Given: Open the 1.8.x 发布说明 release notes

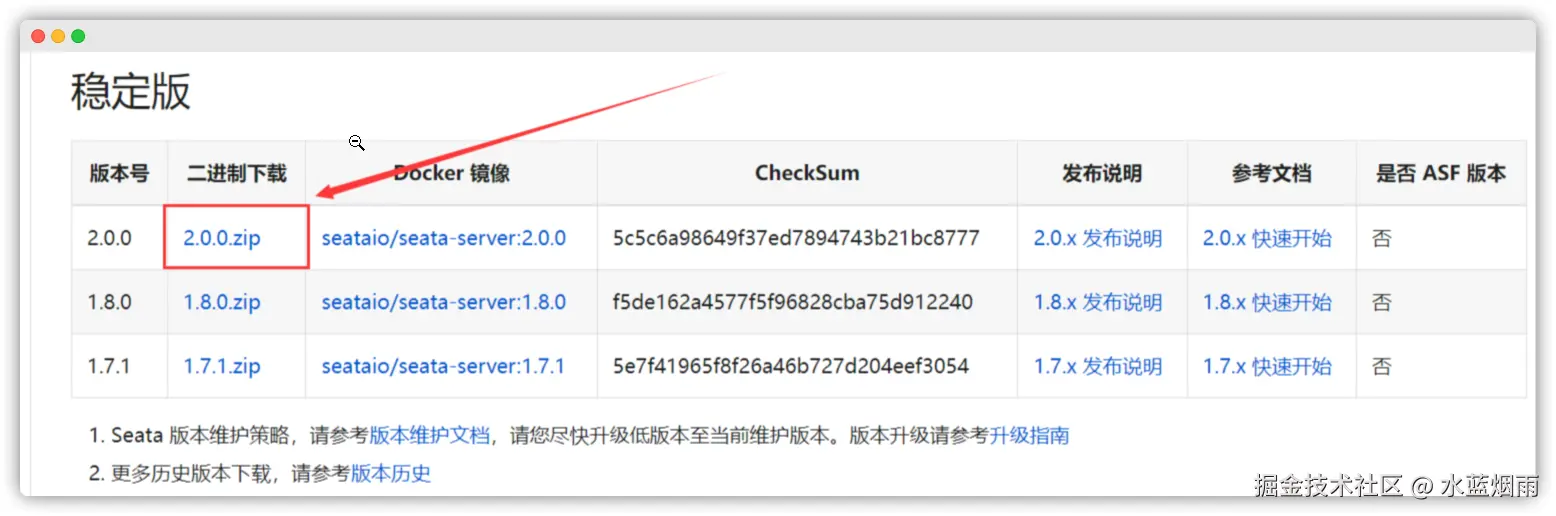Looking at the screenshot, I should tap(1098, 302).
